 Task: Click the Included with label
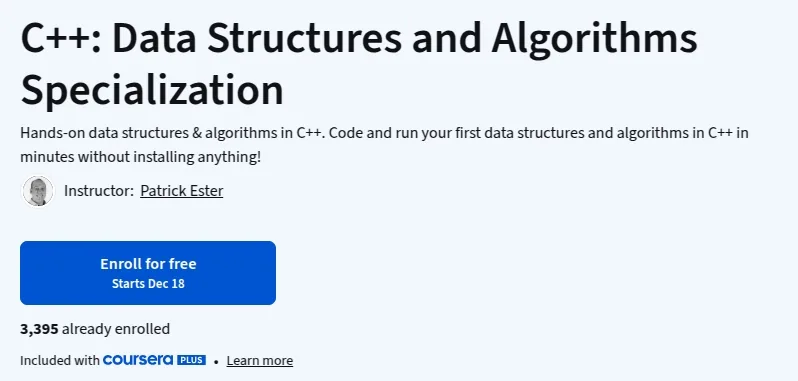pyautogui.click(x=60, y=361)
